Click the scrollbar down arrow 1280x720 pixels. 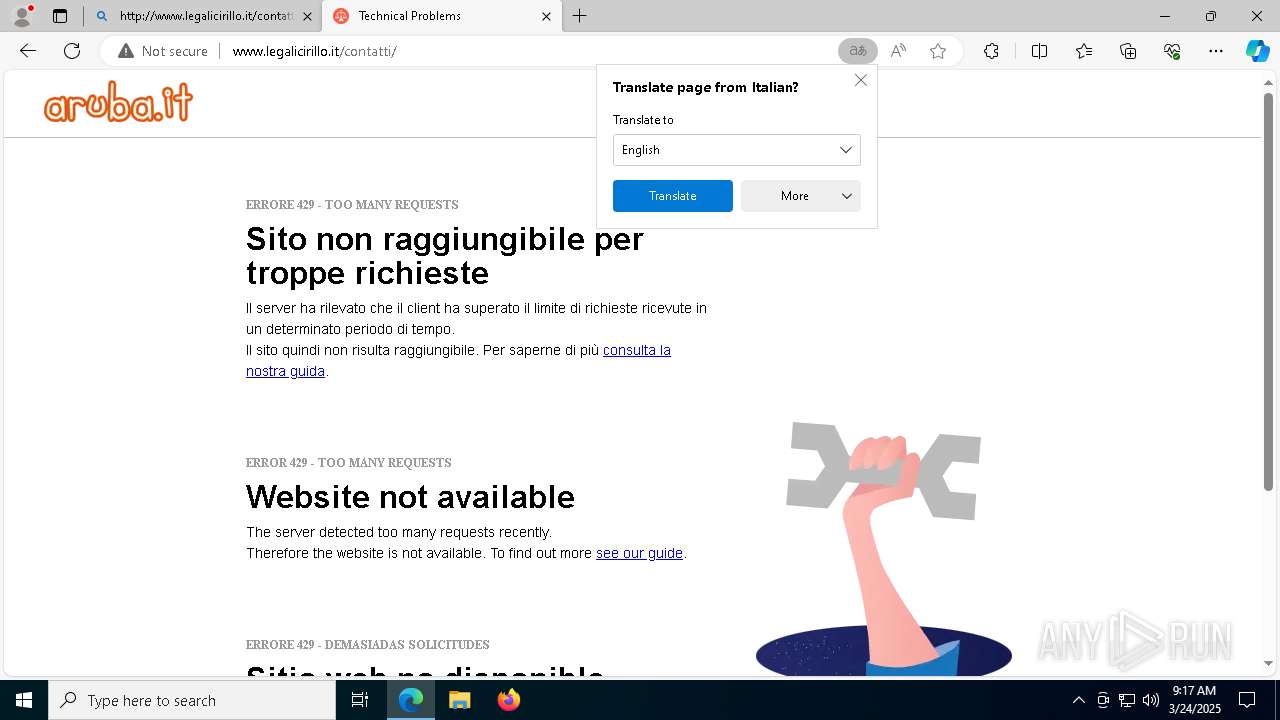pos(1268,663)
